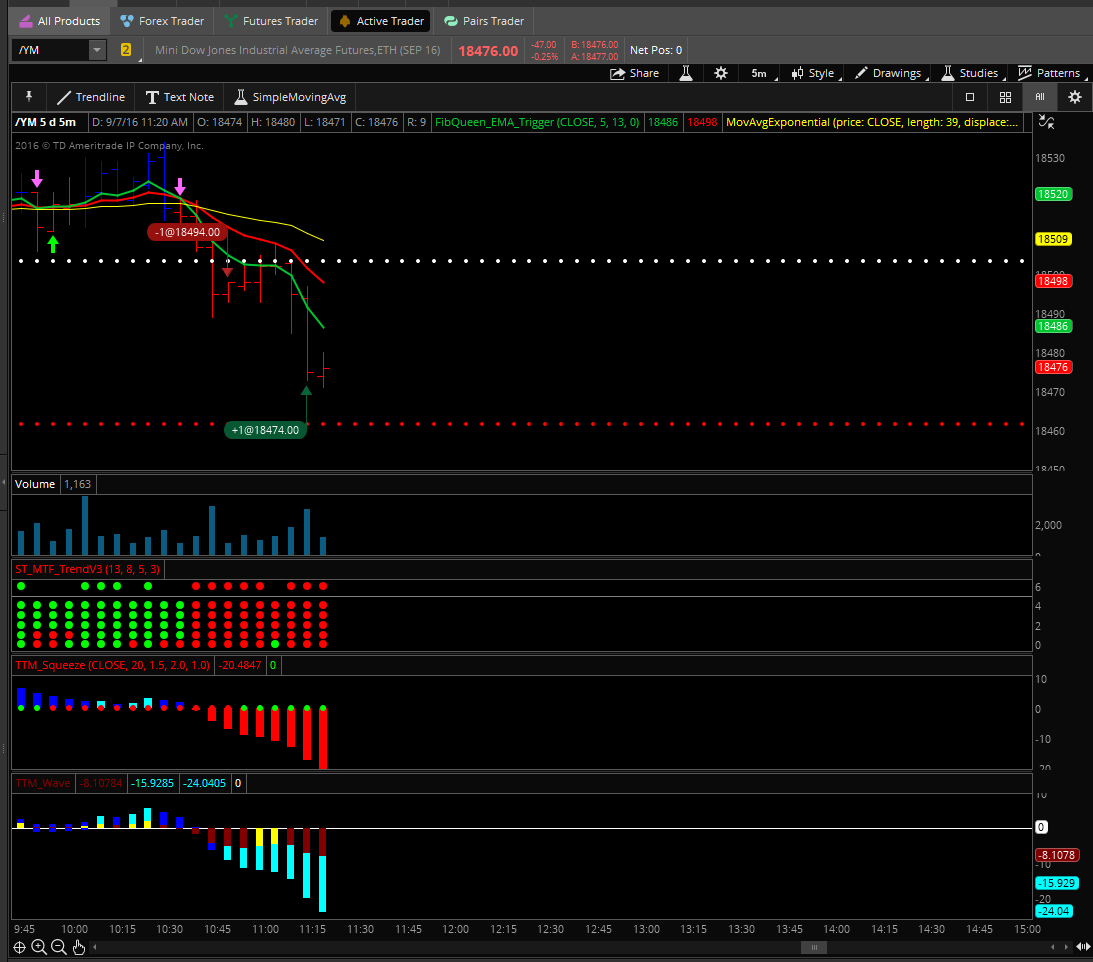Image resolution: width=1093 pixels, height=962 pixels.
Task: Pin the drawing toolbar with pushpin icon
Action: click(29, 97)
